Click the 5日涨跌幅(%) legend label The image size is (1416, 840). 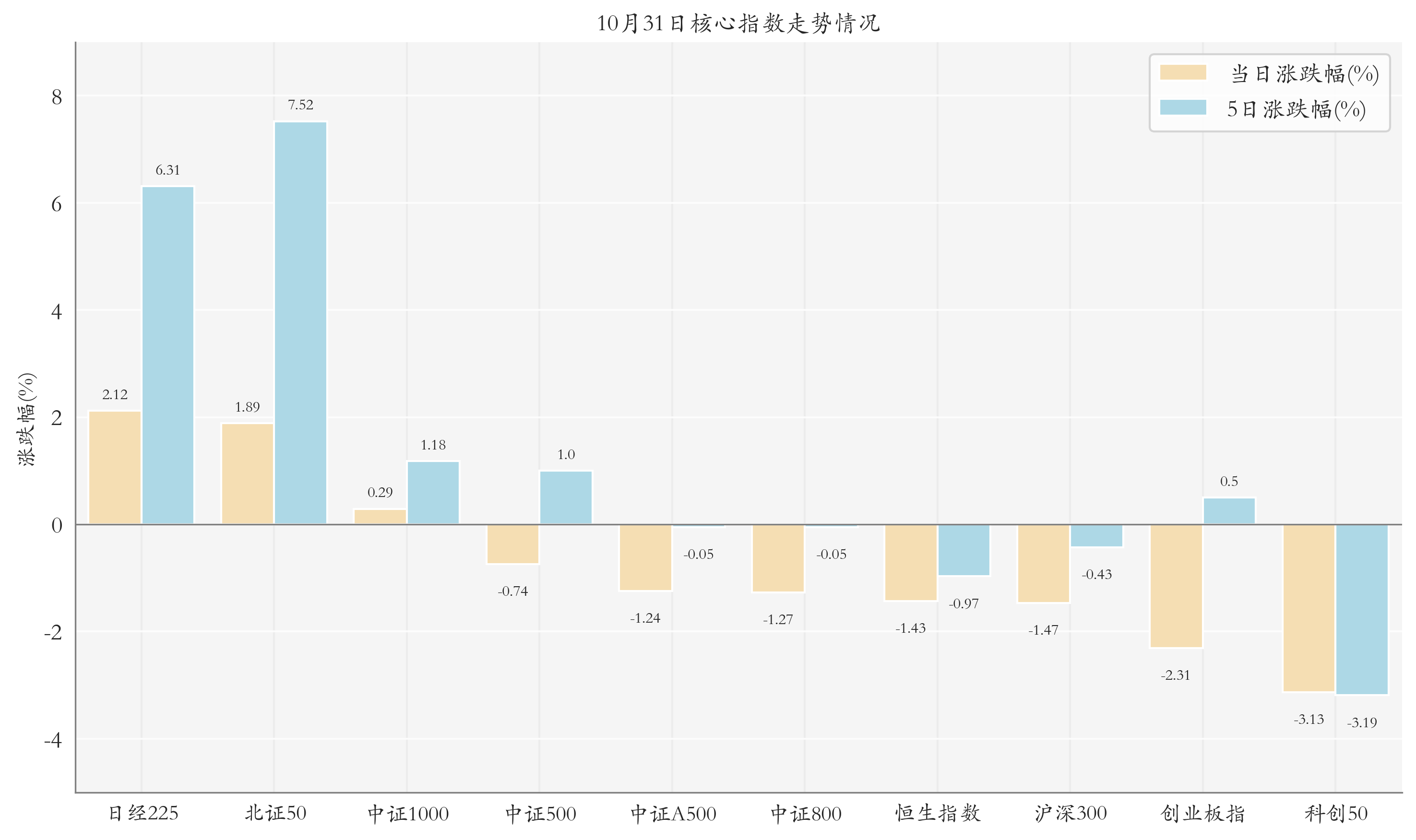tap(1296, 109)
